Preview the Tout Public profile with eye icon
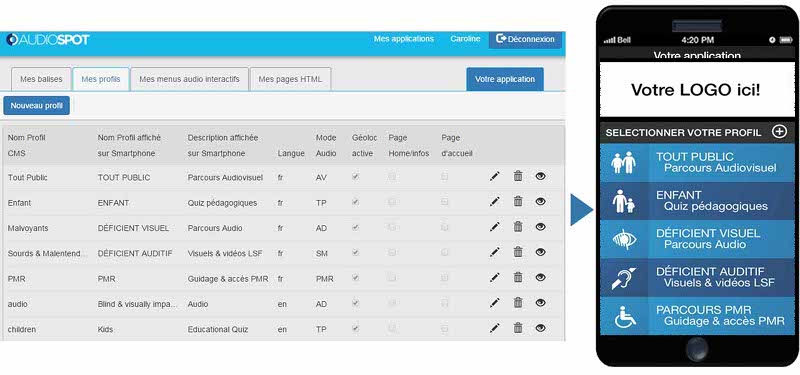Viewport: 800px width, 375px height. coord(541,176)
